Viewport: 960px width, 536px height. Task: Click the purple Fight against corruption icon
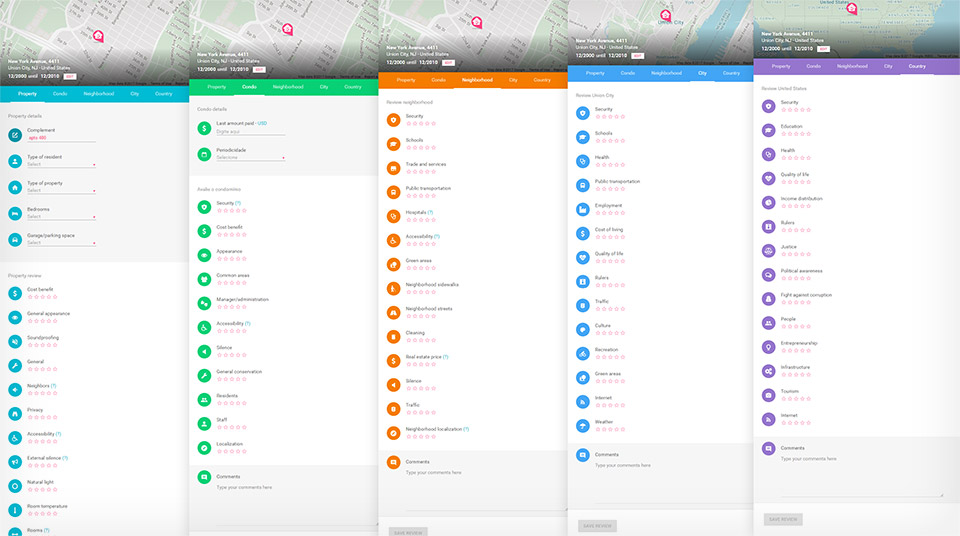(x=768, y=298)
